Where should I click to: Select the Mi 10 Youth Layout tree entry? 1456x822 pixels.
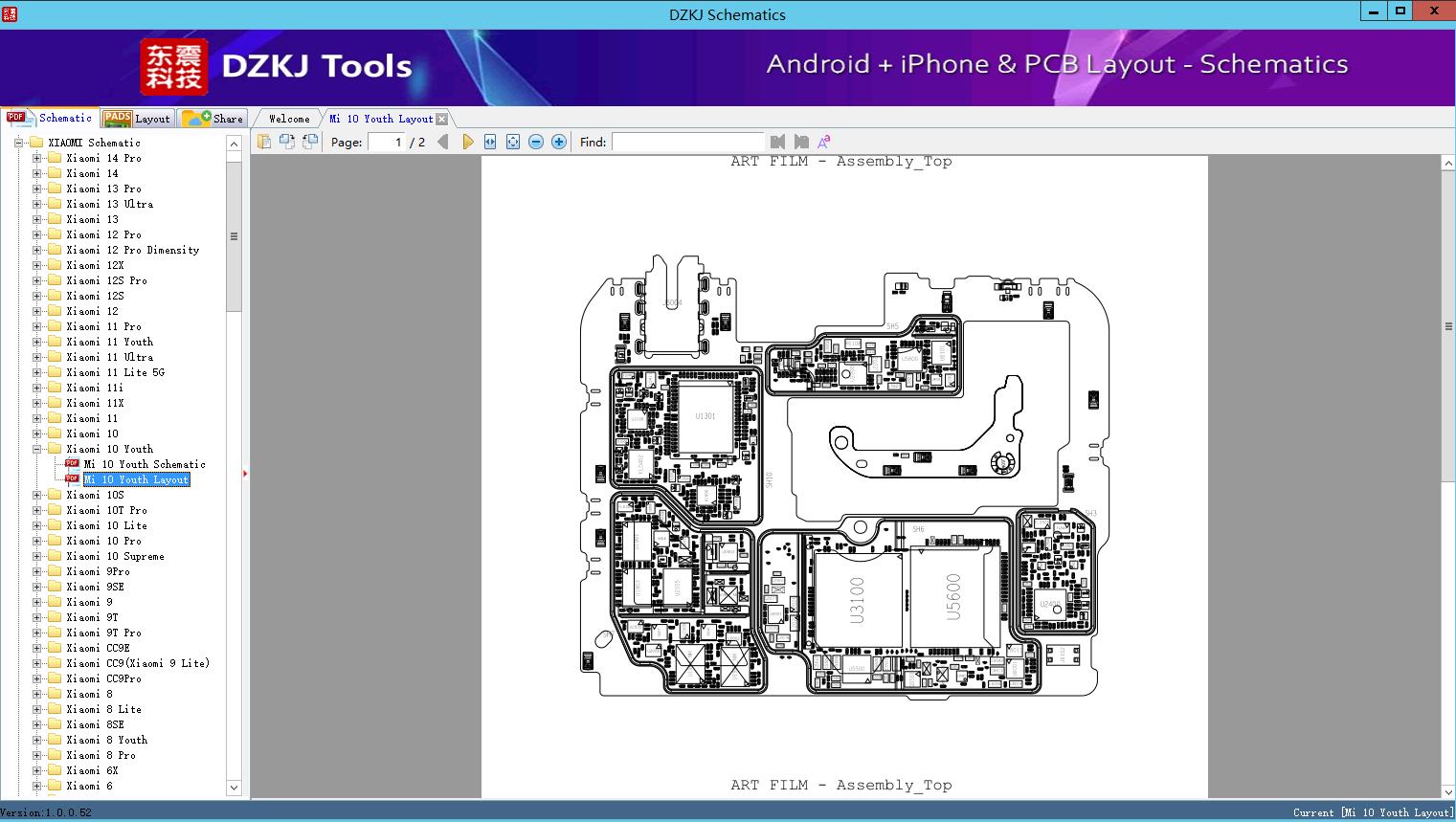(137, 479)
